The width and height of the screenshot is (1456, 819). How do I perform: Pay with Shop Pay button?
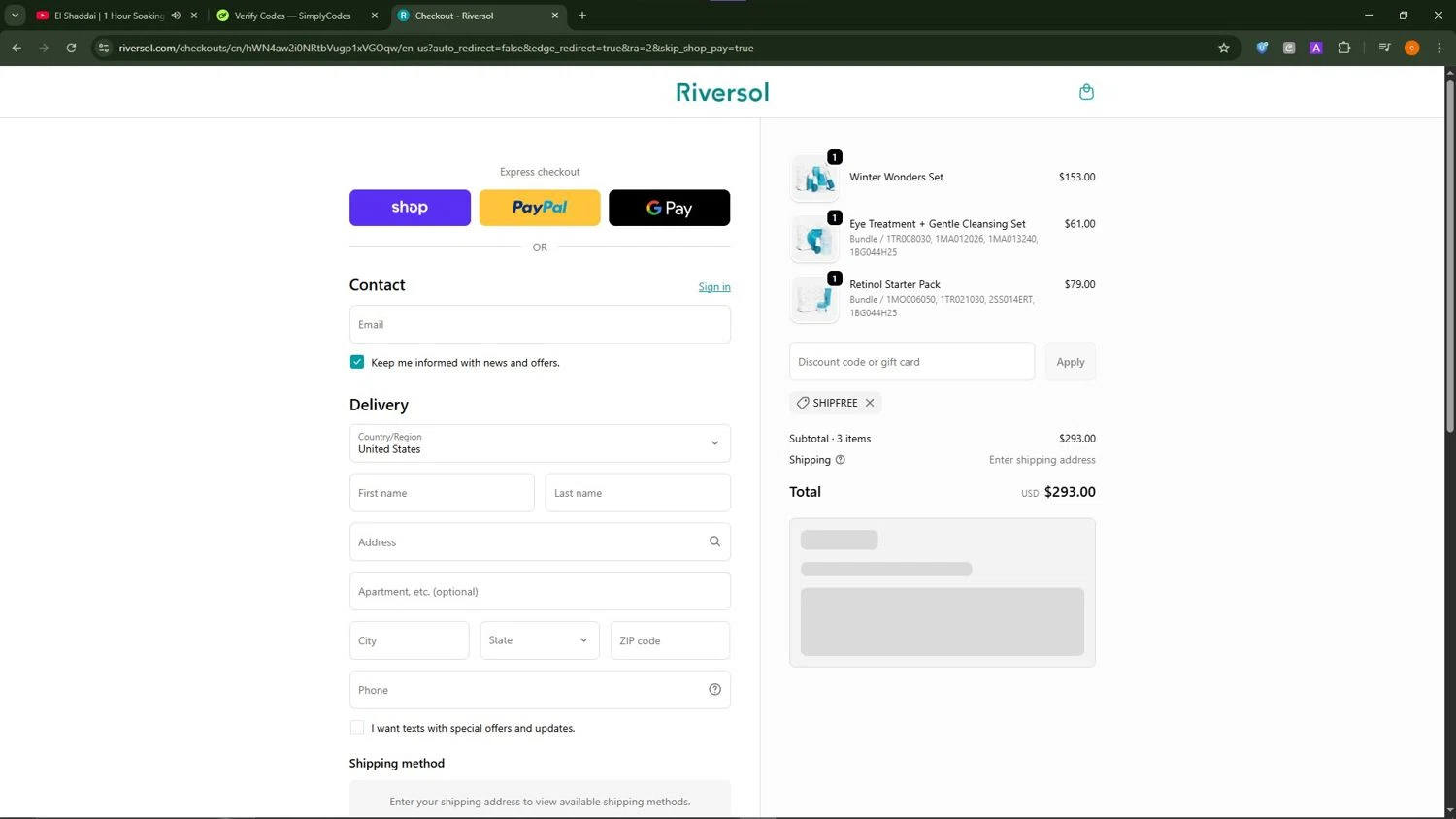click(x=410, y=208)
